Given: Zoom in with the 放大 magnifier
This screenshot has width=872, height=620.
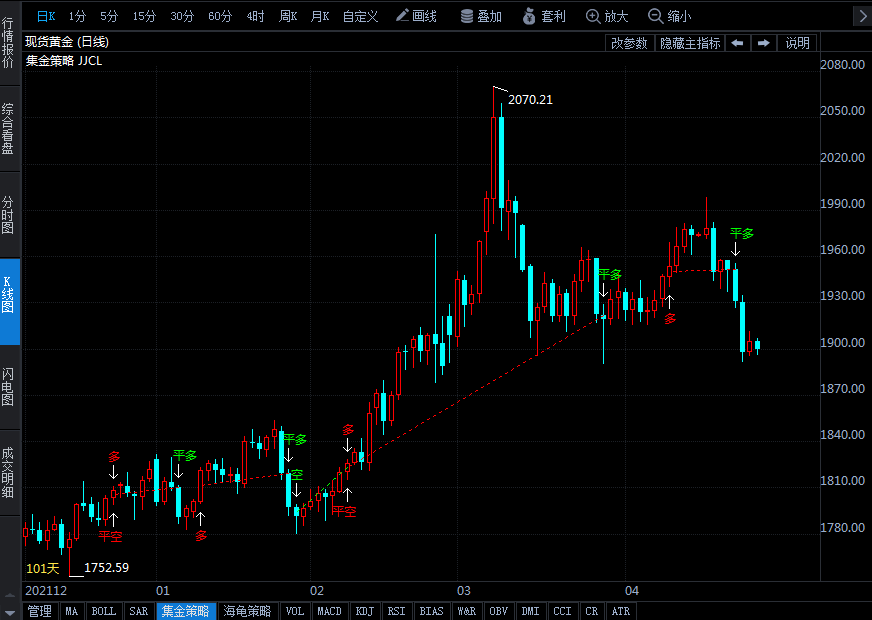Looking at the screenshot, I should point(607,16).
